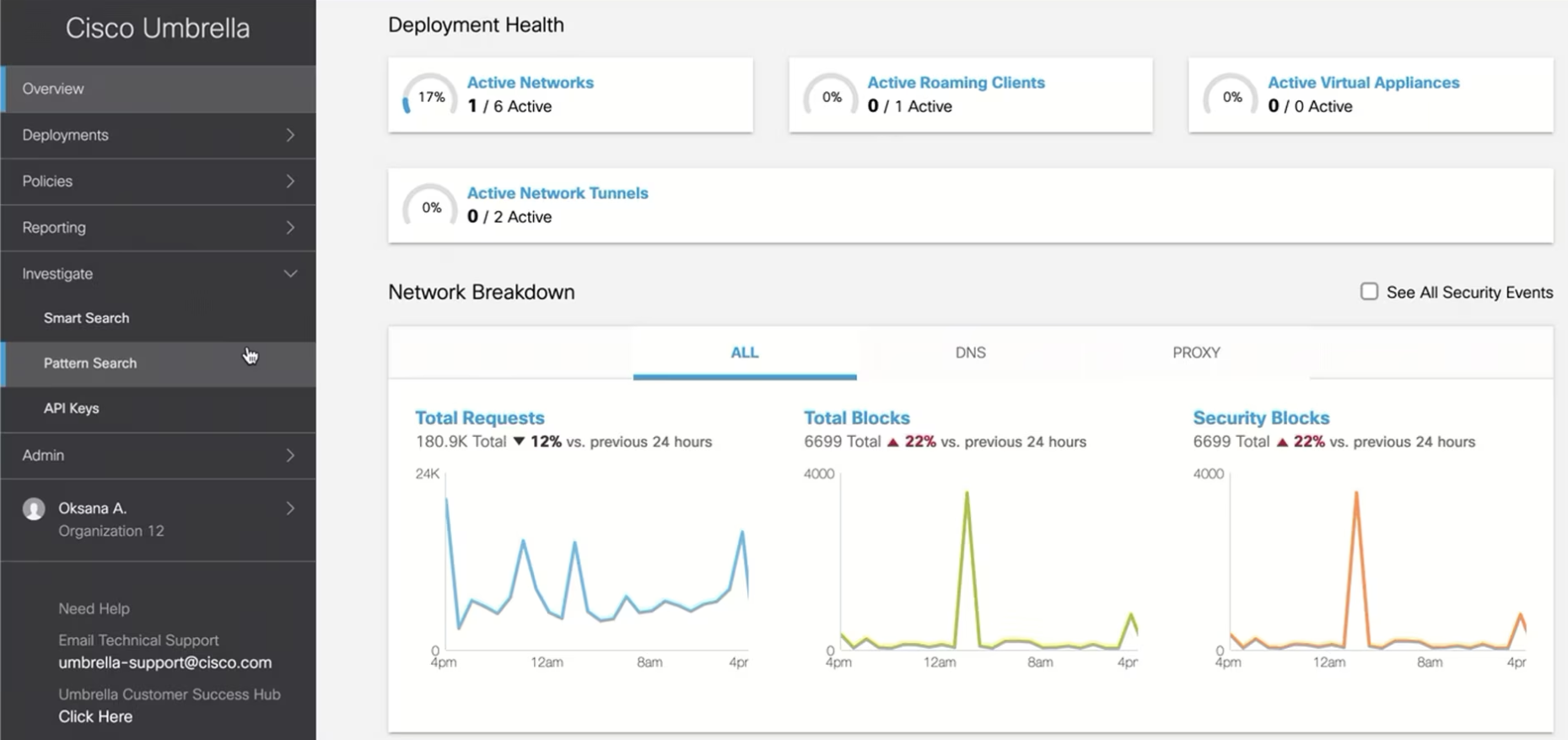Click the Network Breakdown heading

coord(482,292)
